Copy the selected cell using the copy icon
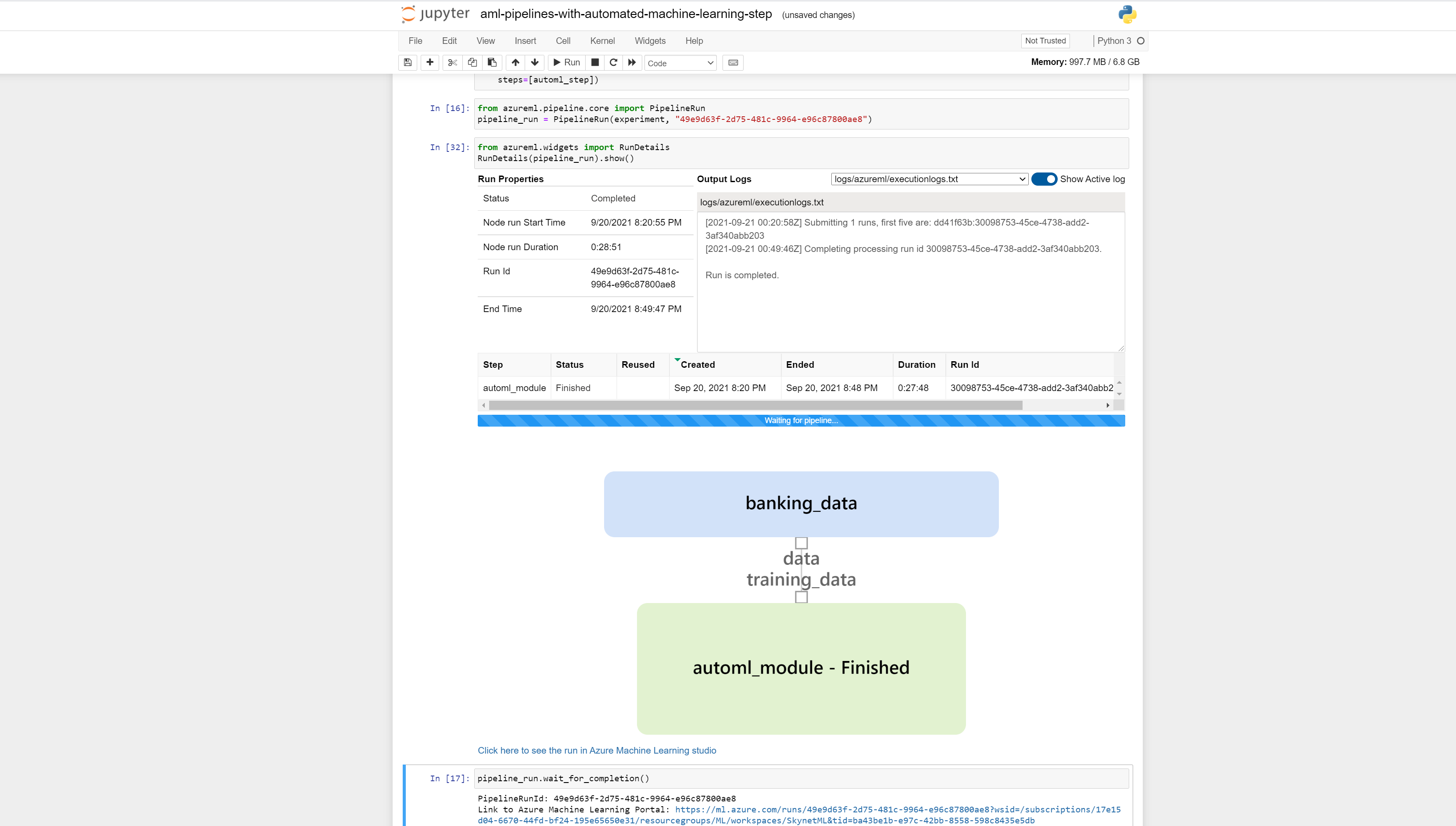The width and height of the screenshot is (1456, 826). (472, 62)
